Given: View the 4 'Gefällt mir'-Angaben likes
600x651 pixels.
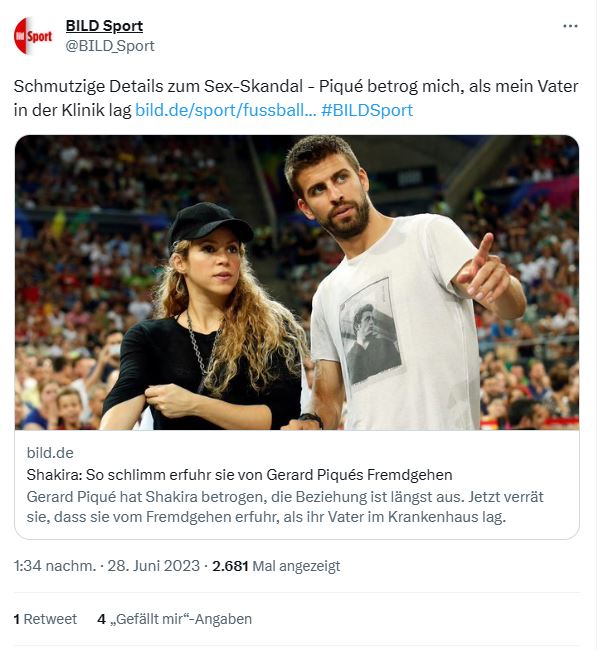Looking at the screenshot, I should coord(175,619).
